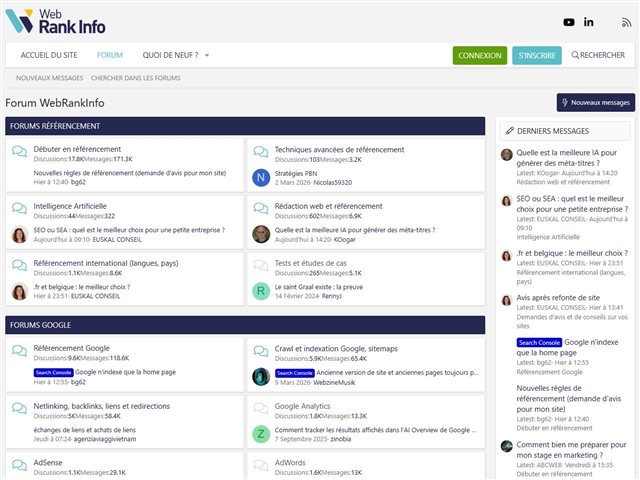This screenshot has width=640, height=480.
Task: Open Débuter en référencement forum
Action: (x=77, y=149)
